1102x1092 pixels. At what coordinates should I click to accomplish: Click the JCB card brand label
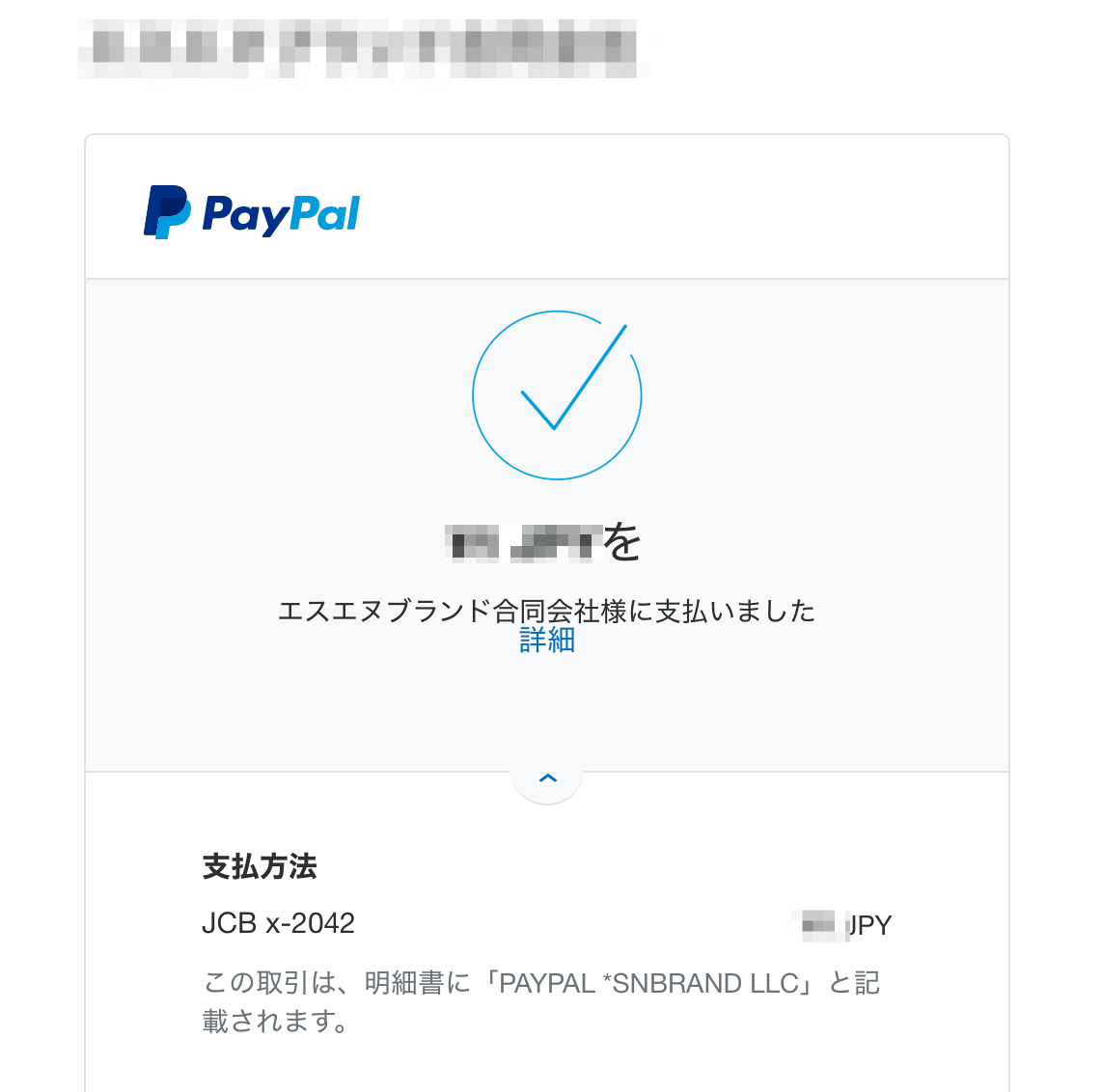(229, 923)
